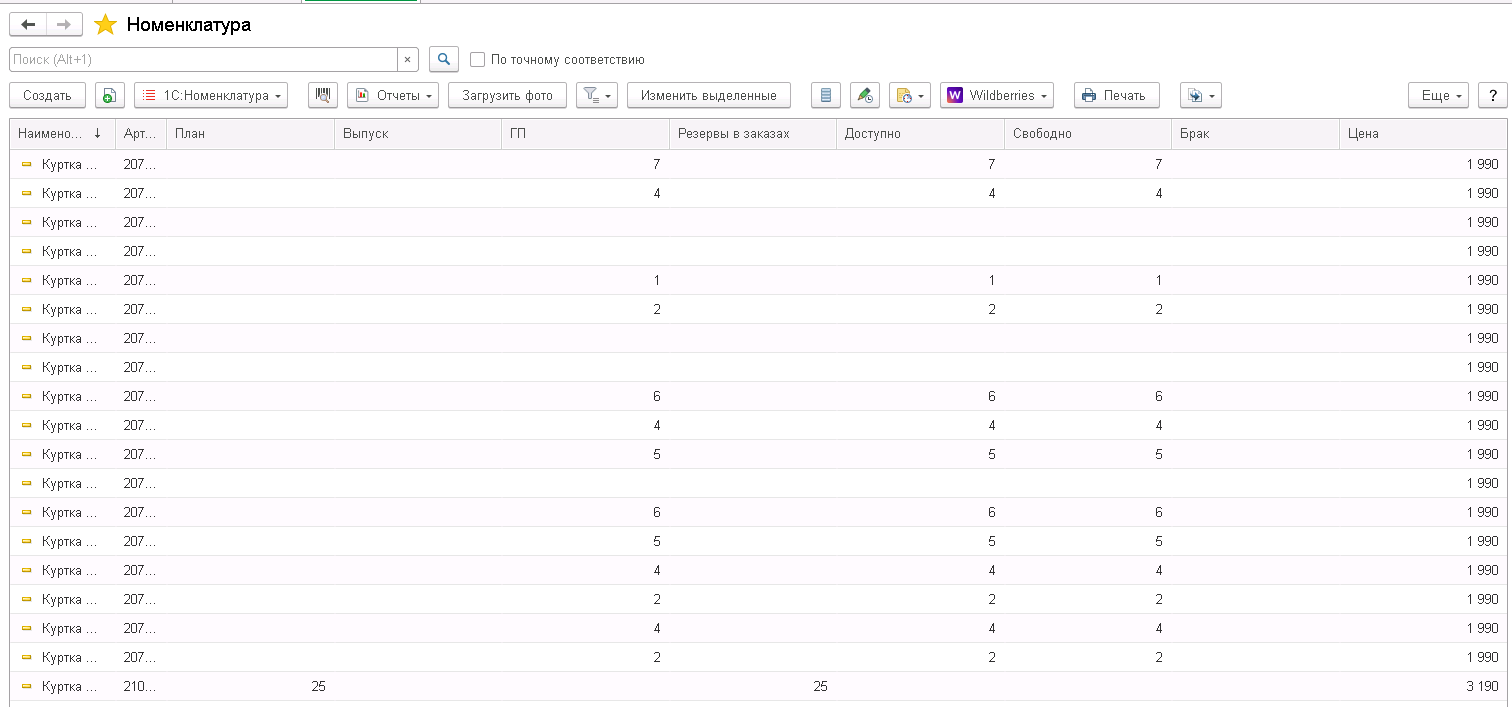Click the magnifier search button
The image size is (1512, 707).
pyautogui.click(x=444, y=60)
